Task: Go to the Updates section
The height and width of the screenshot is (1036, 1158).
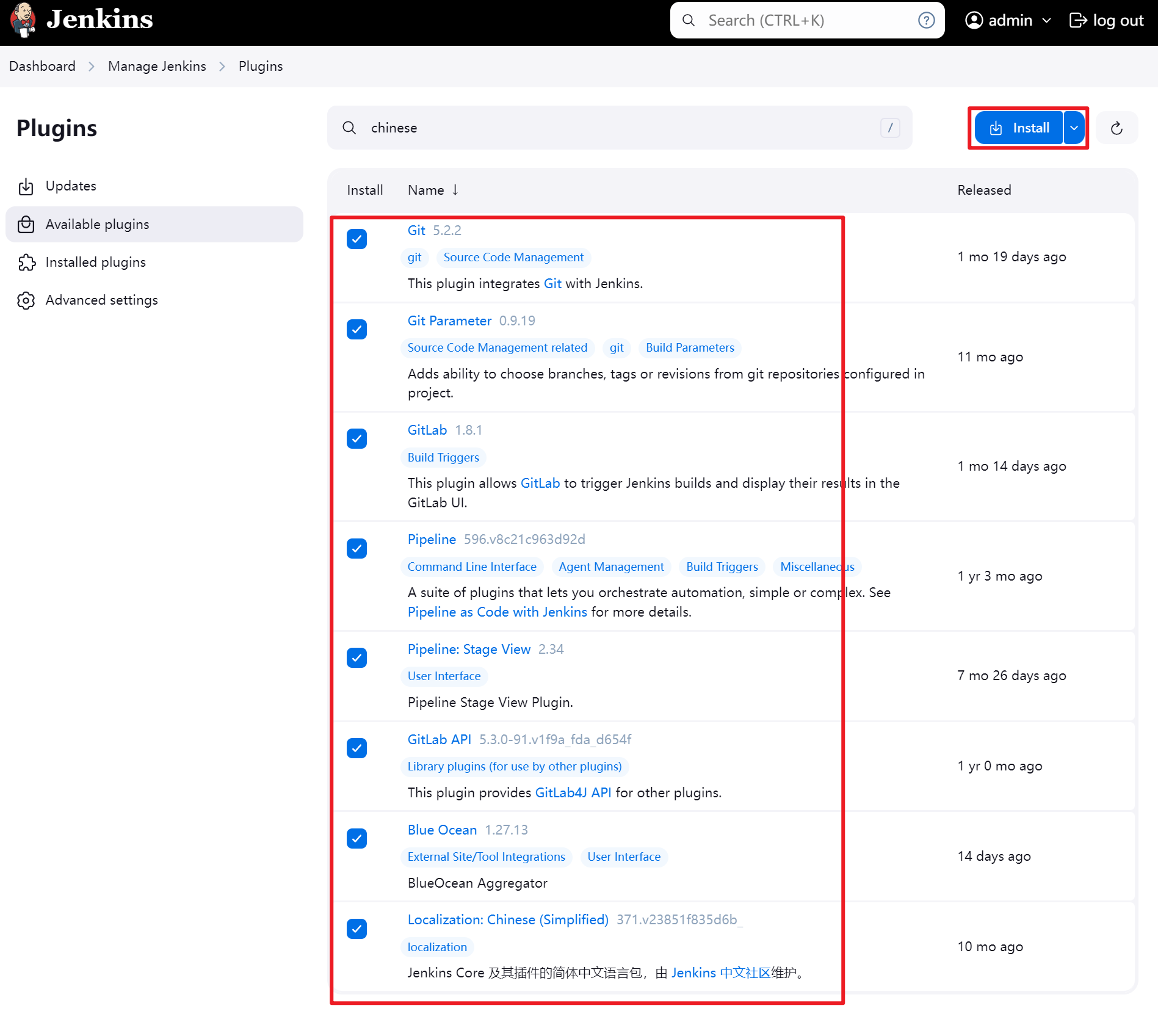Action: tap(154, 186)
